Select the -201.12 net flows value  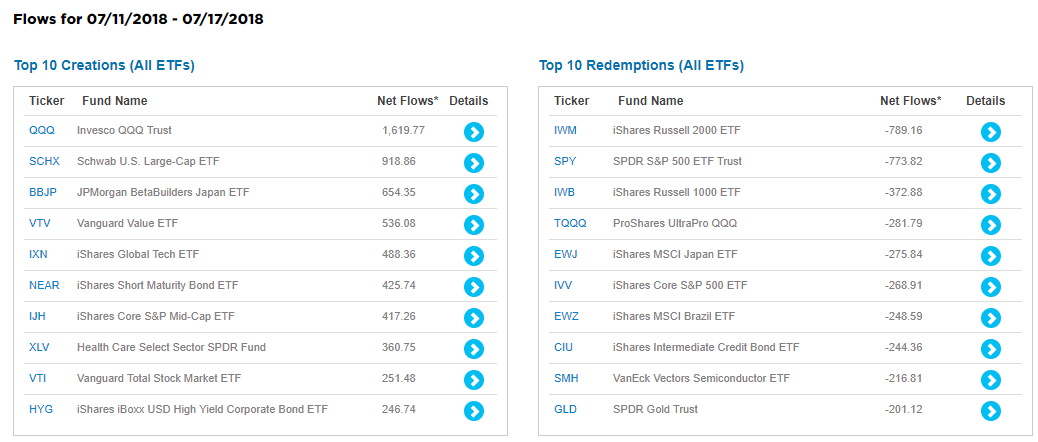pos(903,410)
